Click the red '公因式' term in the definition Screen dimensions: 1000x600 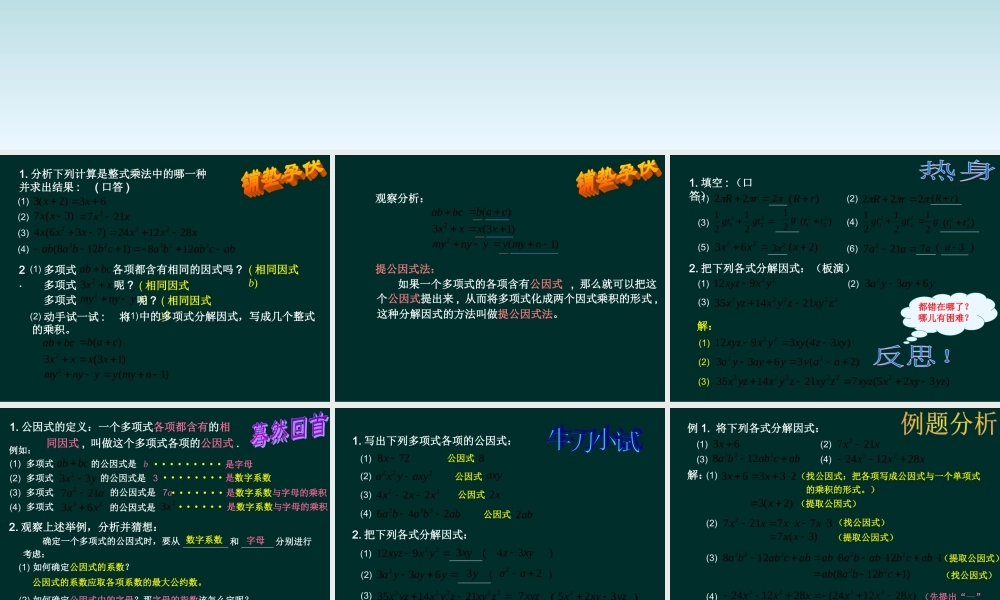click(214, 444)
